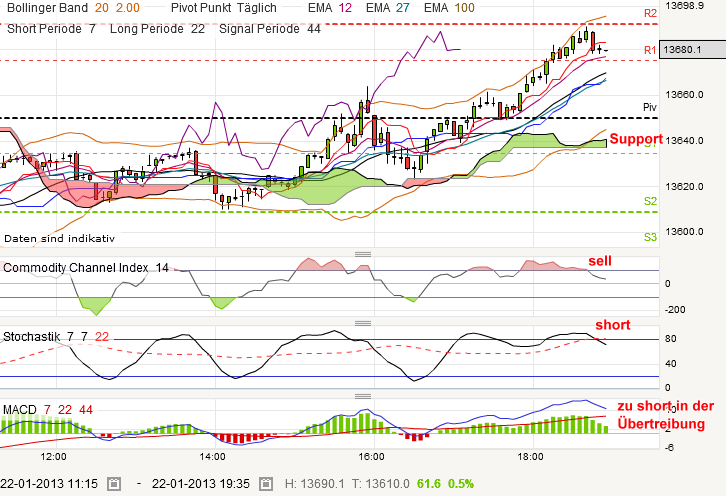The width and height of the screenshot is (726, 496).
Task: Click the current price tag 13680.1
Action: coord(693,50)
